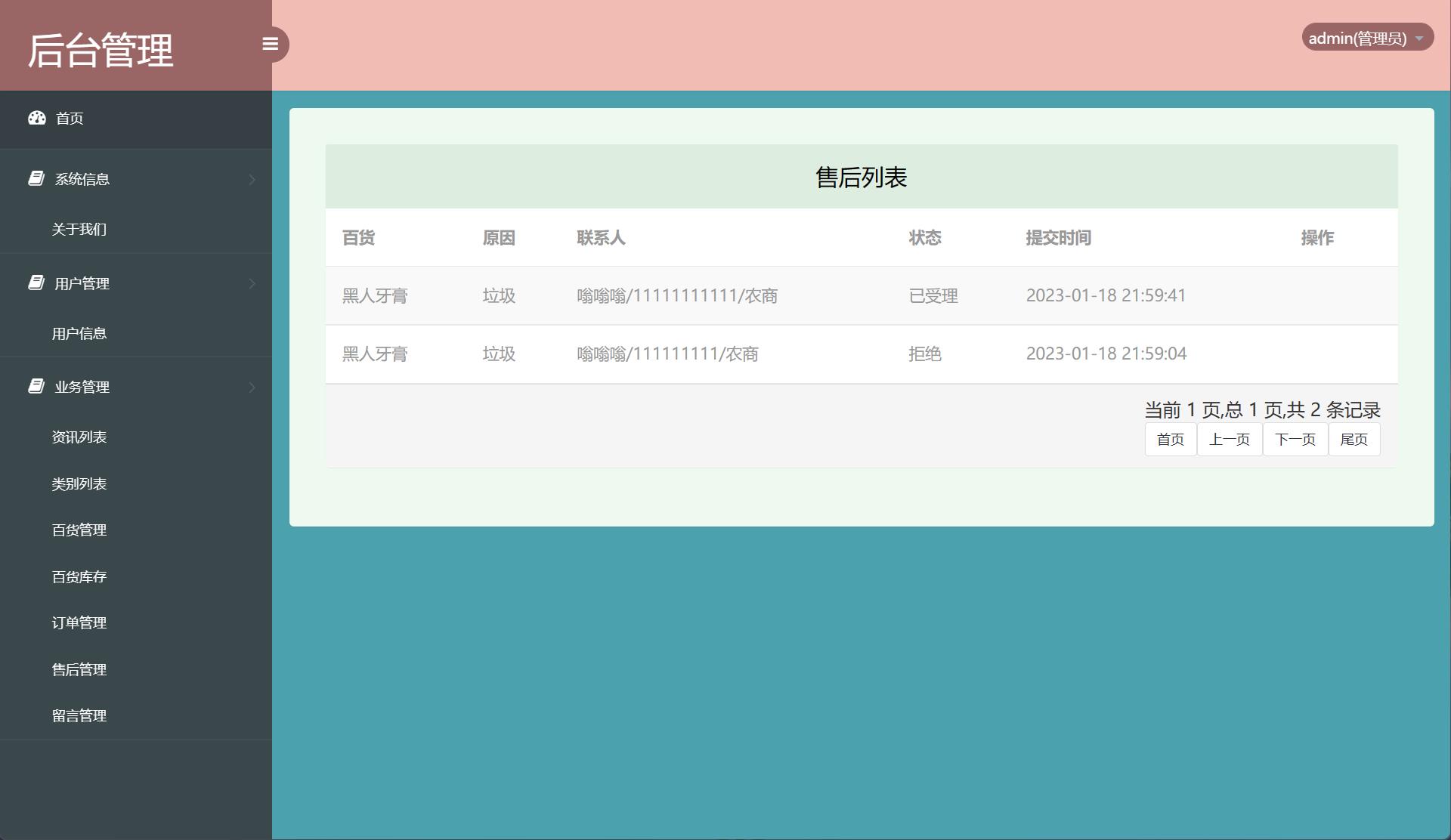Expand the 系统信息 section chevron
Image resolution: width=1451 pixels, height=840 pixels.
pos(252,179)
